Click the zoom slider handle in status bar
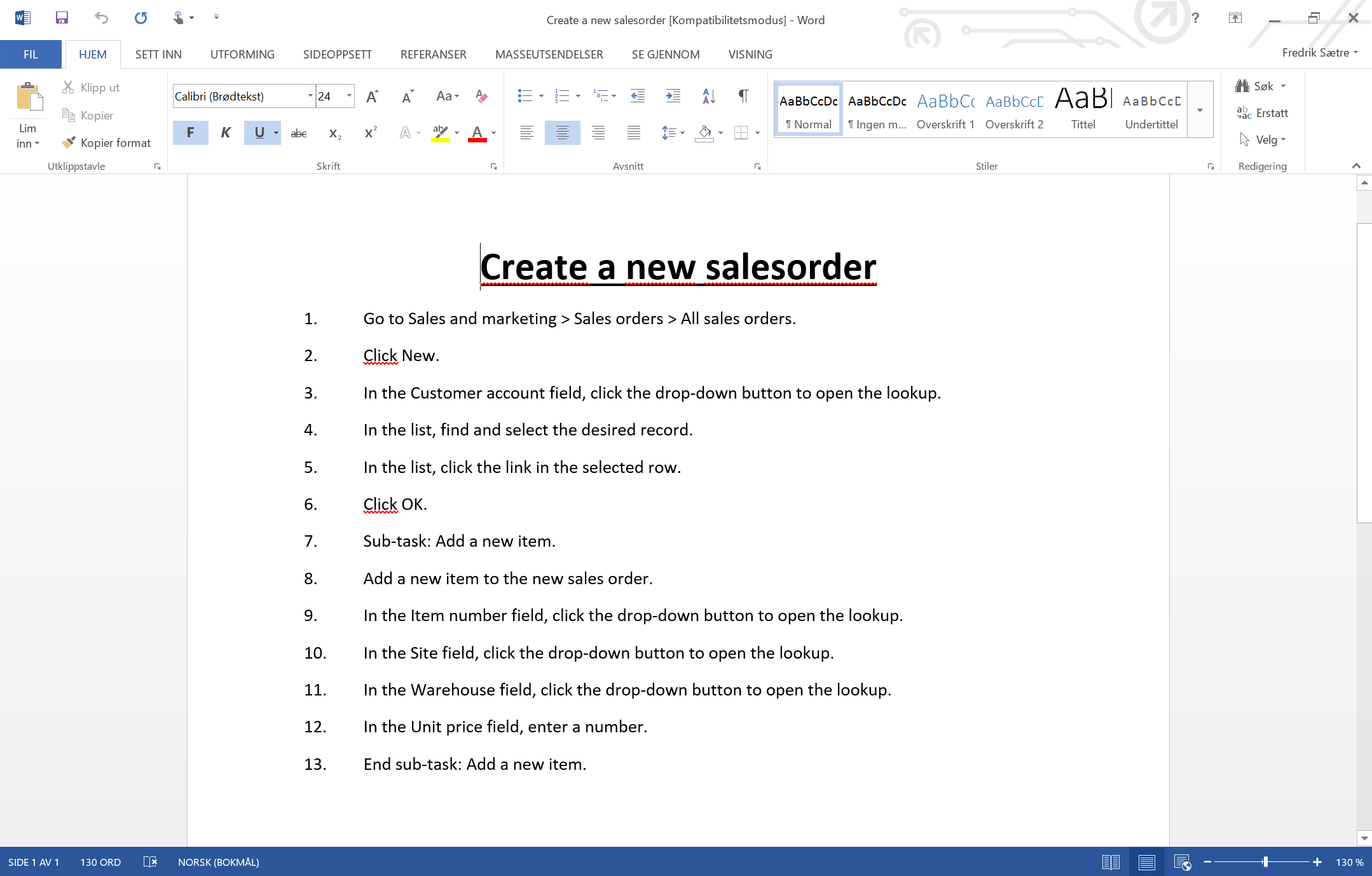1372x876 pixels. (x=1265, y=862)
